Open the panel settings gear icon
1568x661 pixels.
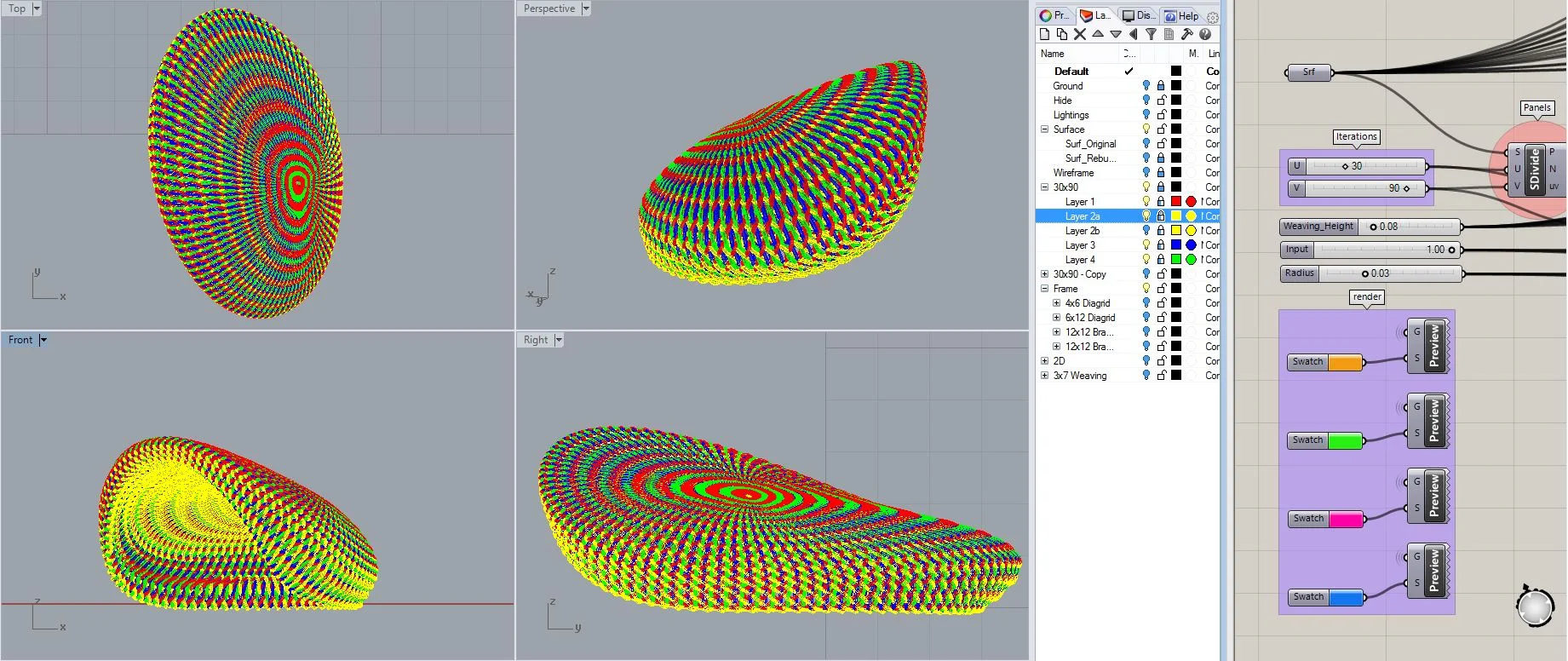click(1213, 16)
